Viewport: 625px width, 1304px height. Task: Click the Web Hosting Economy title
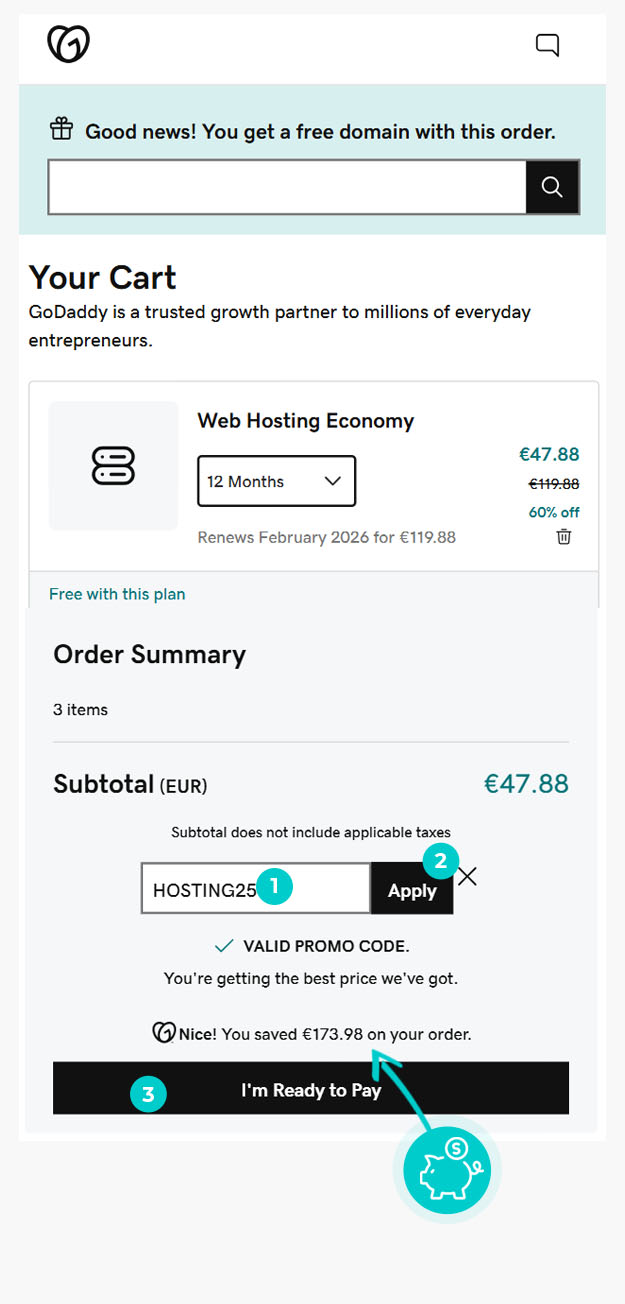305,421
